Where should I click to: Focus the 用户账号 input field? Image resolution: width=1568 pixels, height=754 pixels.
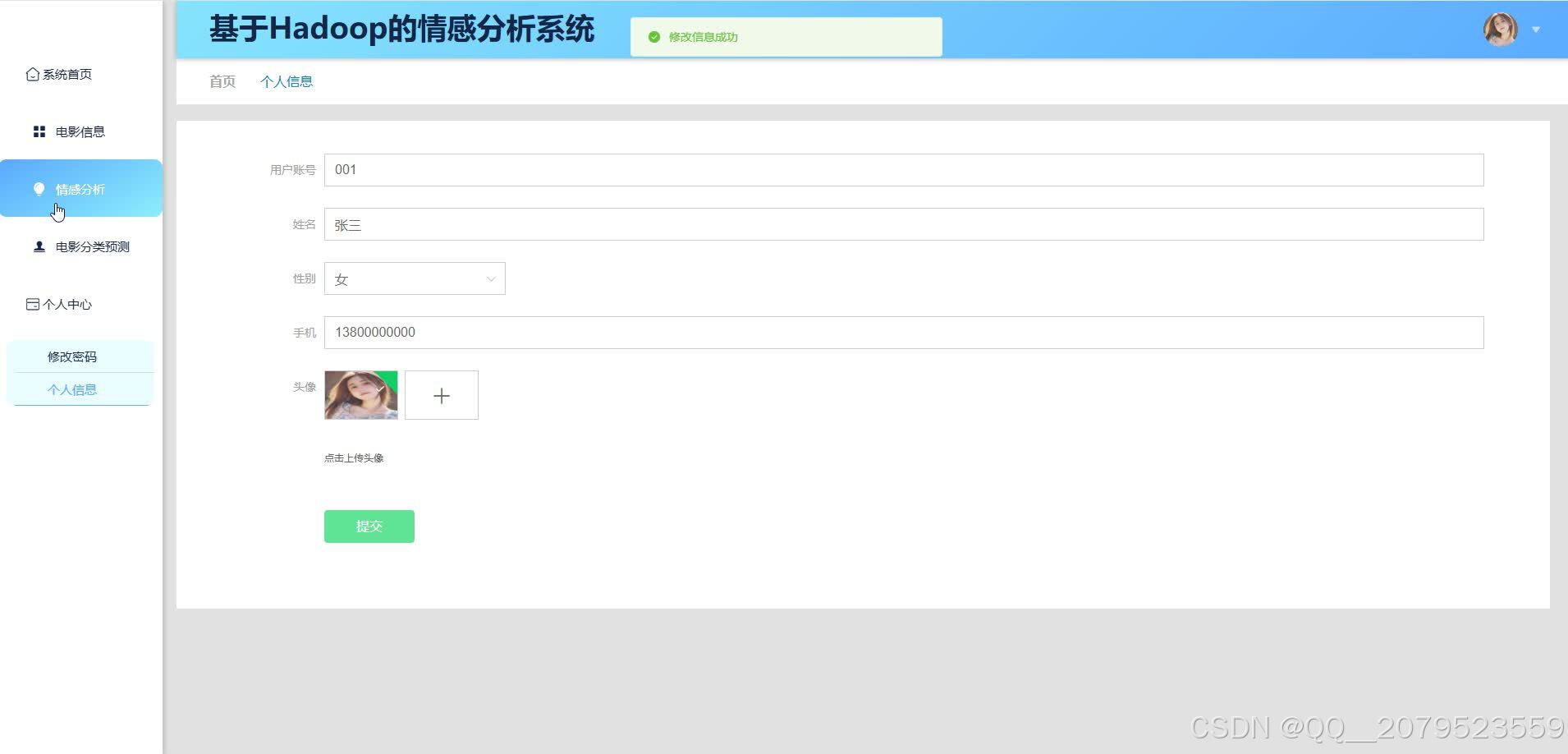click(x=904, y=170)
